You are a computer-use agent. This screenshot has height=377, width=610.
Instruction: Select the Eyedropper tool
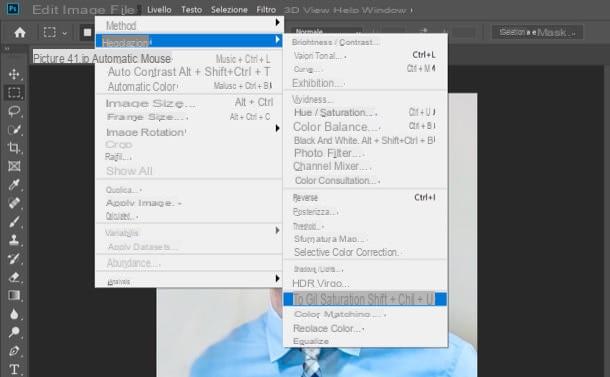click(14, 184)
